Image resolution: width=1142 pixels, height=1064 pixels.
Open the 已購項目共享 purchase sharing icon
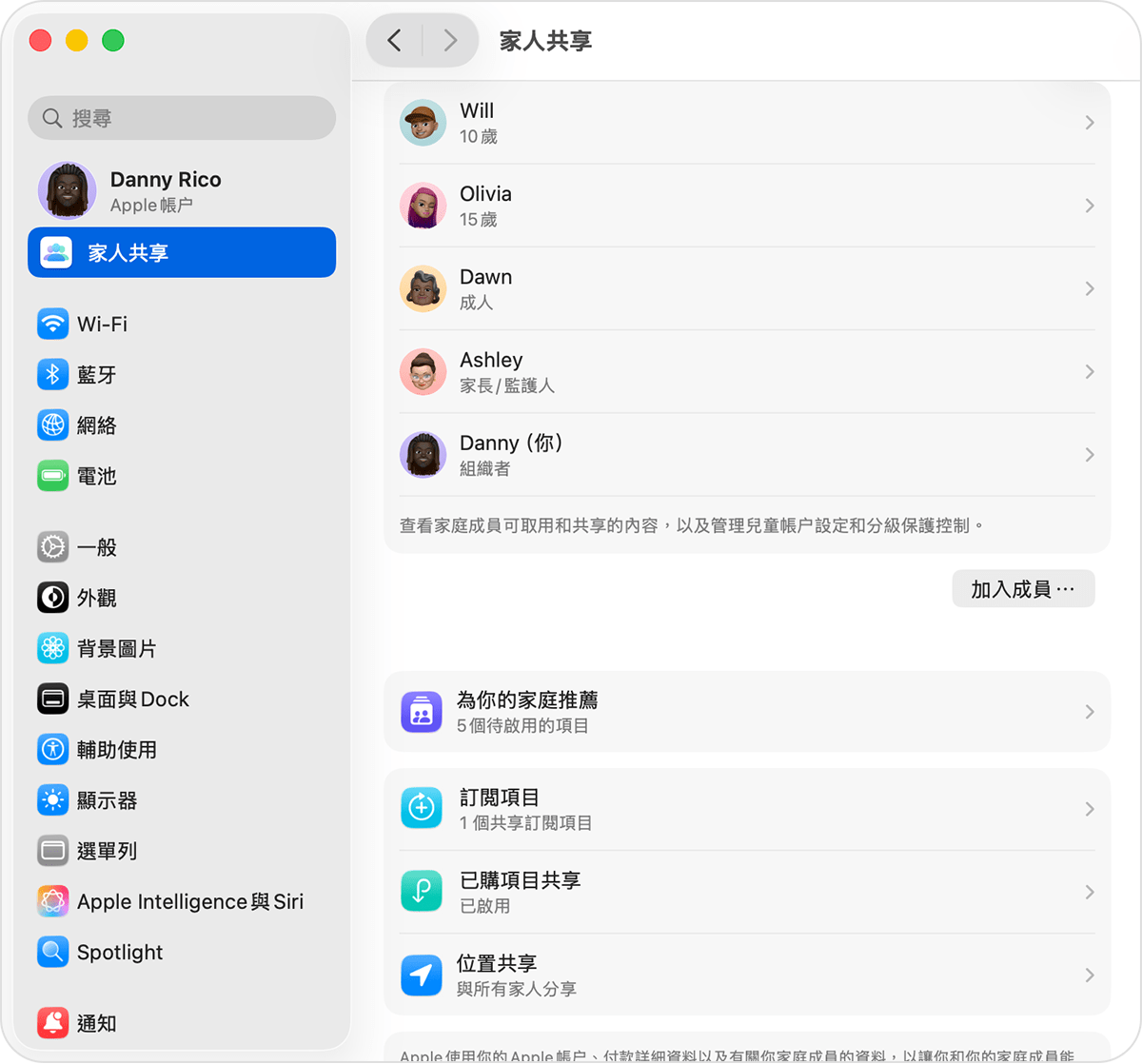coord(422,892)
